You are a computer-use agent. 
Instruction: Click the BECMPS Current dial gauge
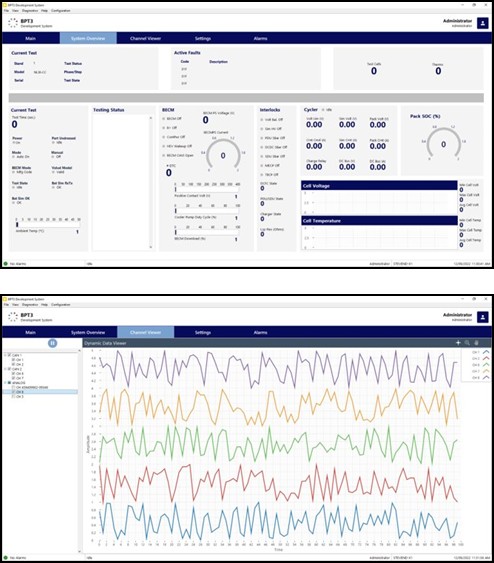click(x=223, y=155)
